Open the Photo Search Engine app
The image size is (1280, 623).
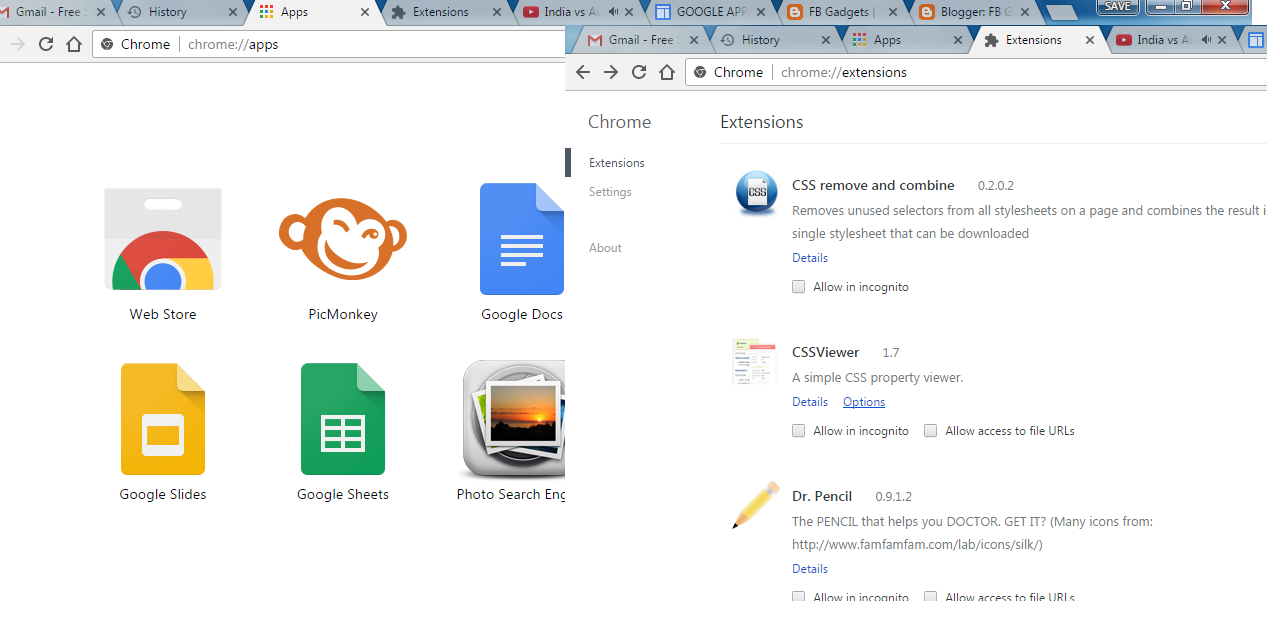click(514, 419)
